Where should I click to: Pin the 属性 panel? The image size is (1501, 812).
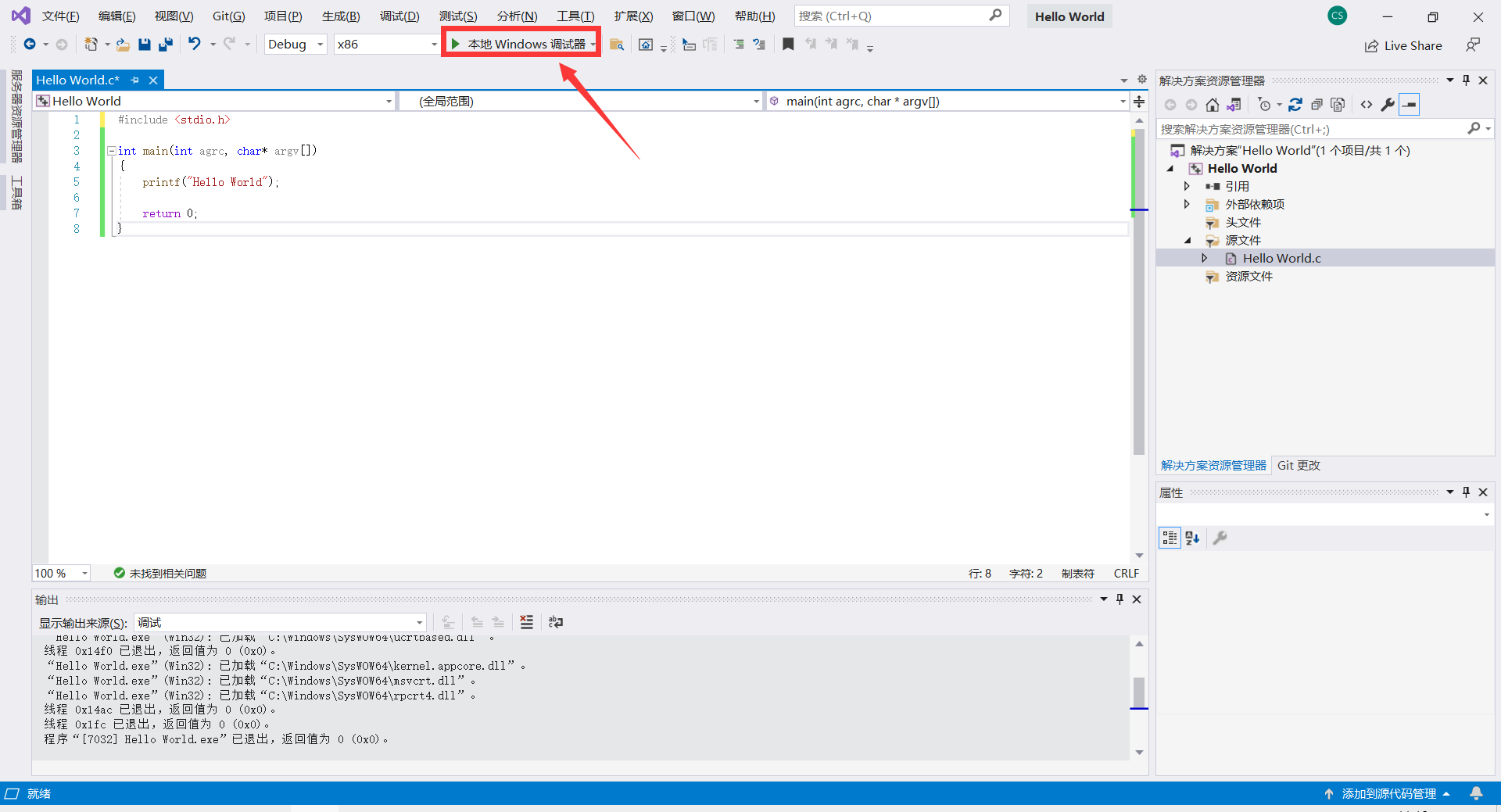[x=1466, y=492]
